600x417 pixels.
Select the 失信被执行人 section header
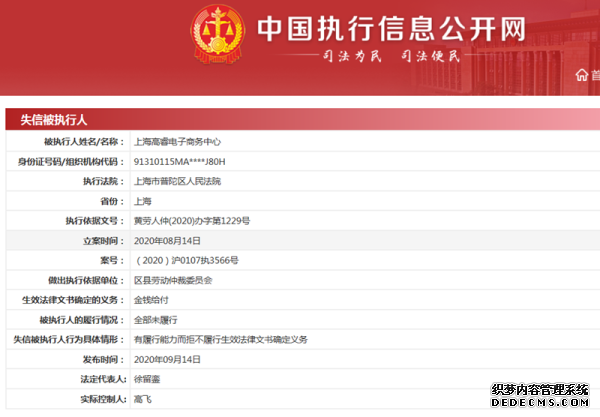tap(54, 120)
